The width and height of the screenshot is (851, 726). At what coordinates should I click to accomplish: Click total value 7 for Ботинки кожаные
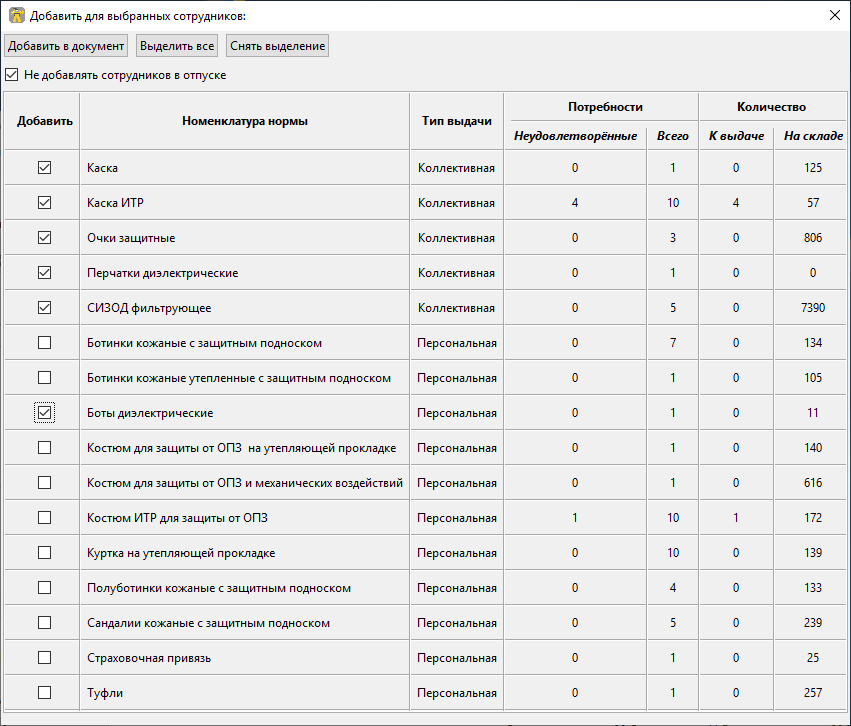[672, 342]
